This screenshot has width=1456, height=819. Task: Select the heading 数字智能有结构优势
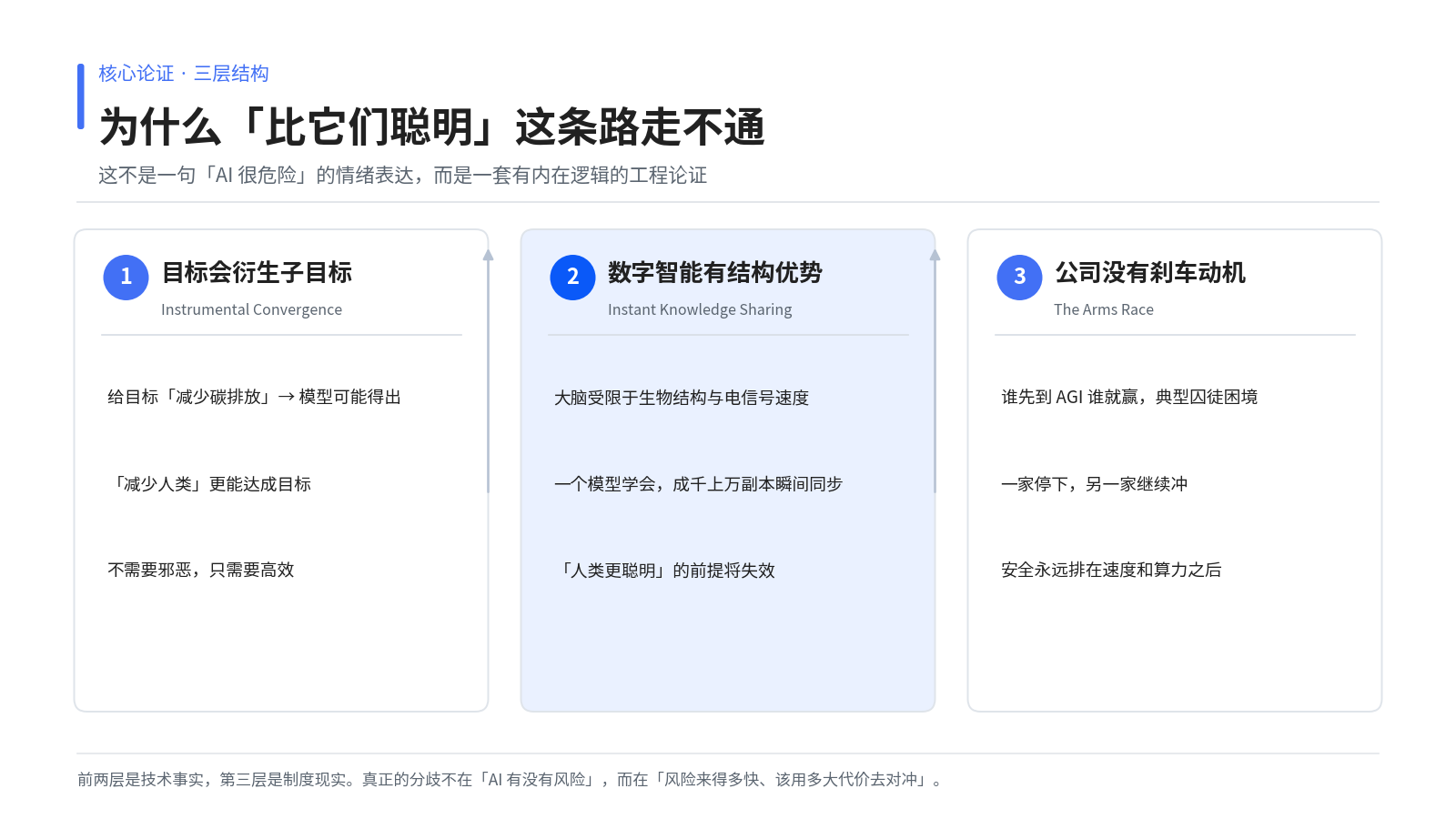point(715,272)
